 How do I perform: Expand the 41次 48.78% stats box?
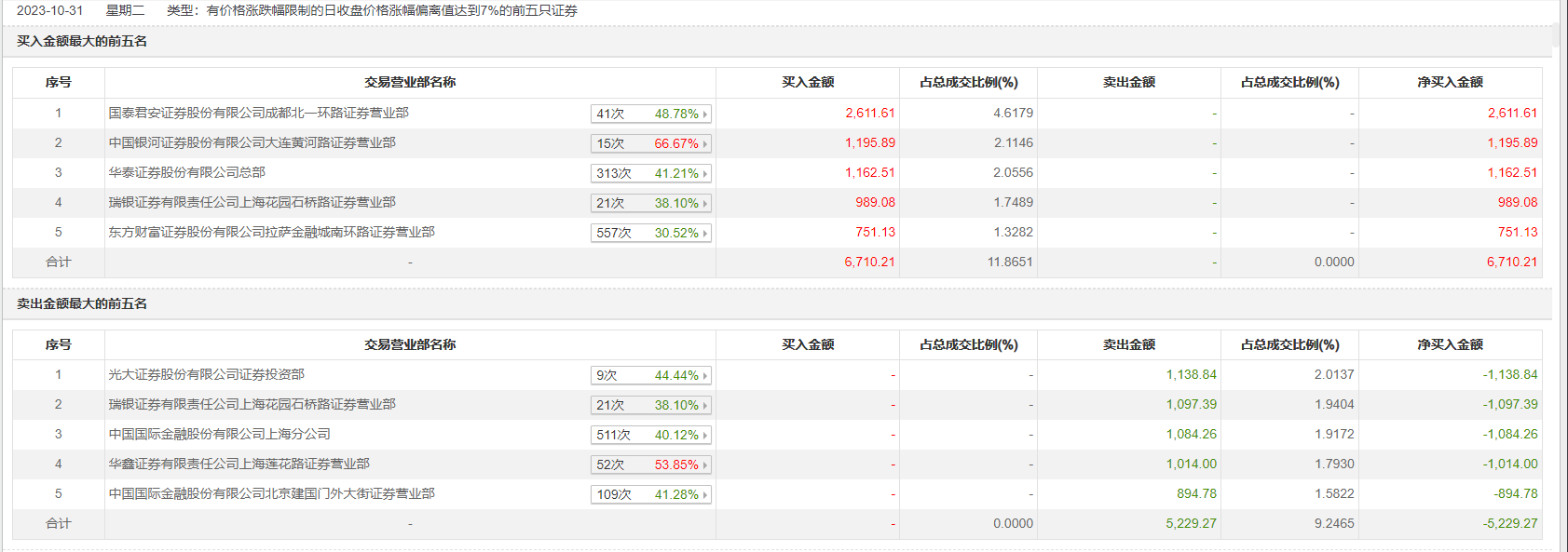[x=651, y=114]
